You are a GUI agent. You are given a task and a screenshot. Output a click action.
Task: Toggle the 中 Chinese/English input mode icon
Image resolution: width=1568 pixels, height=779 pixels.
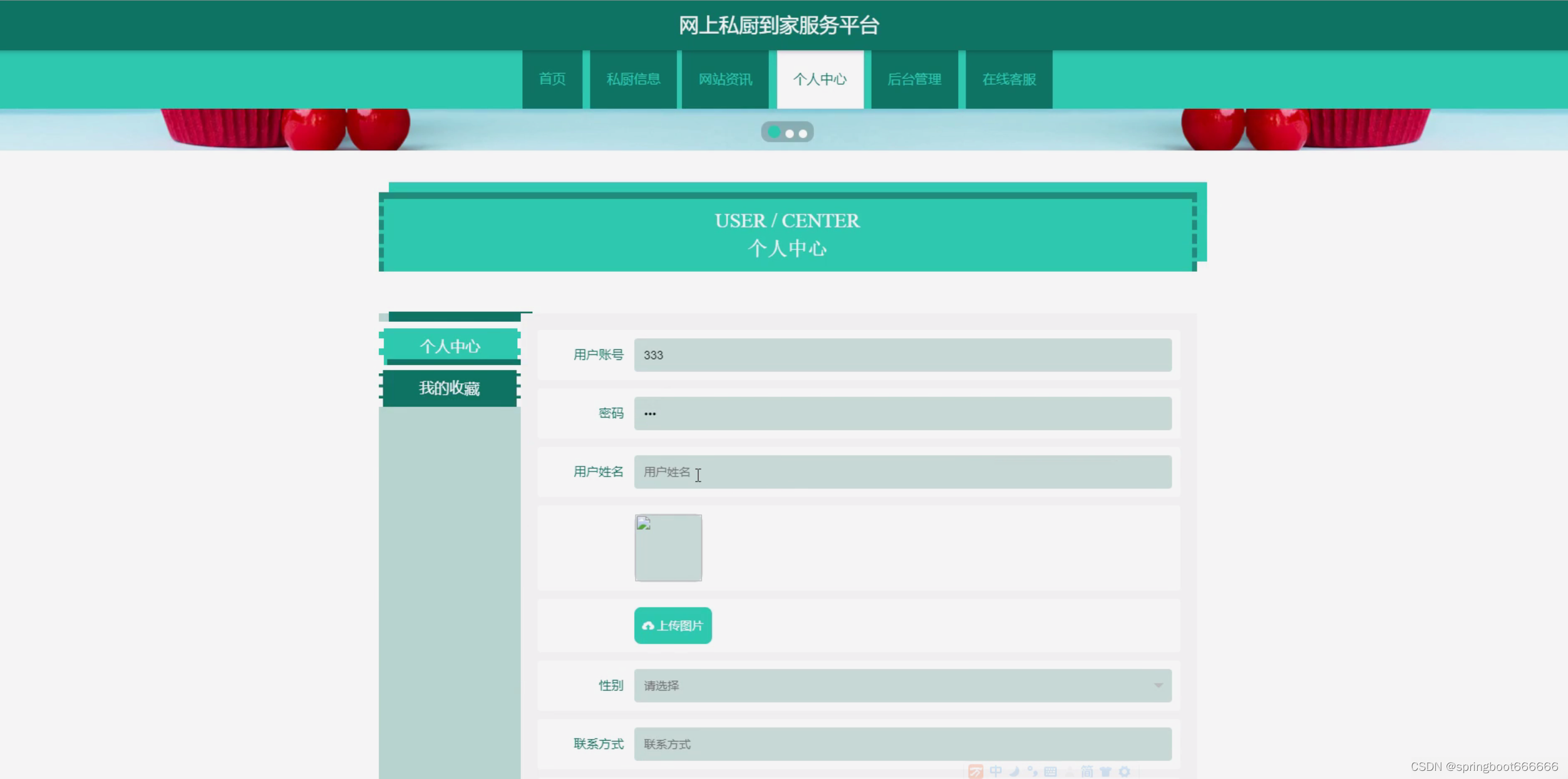(996, 771)
